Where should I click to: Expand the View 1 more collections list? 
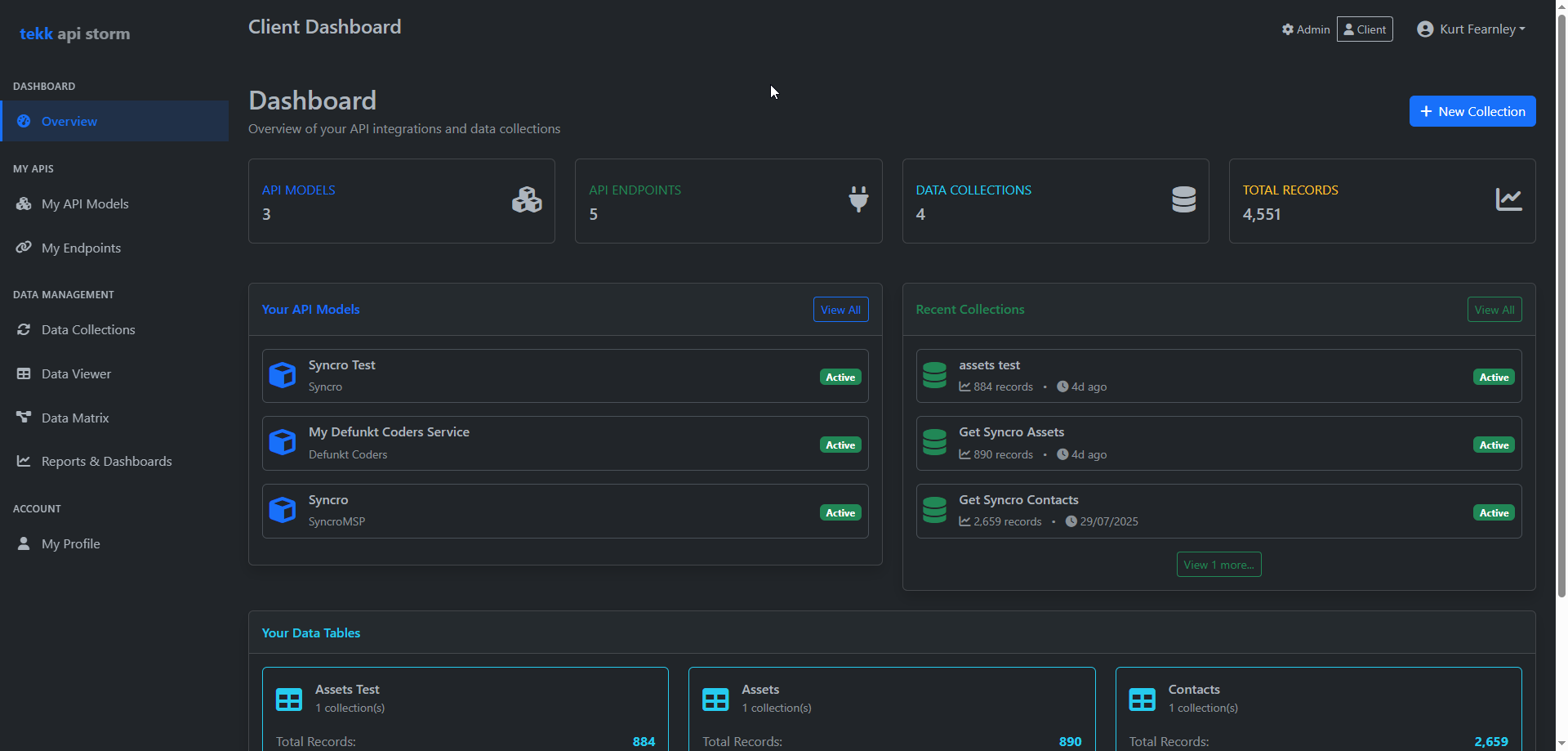(1218, 564)
